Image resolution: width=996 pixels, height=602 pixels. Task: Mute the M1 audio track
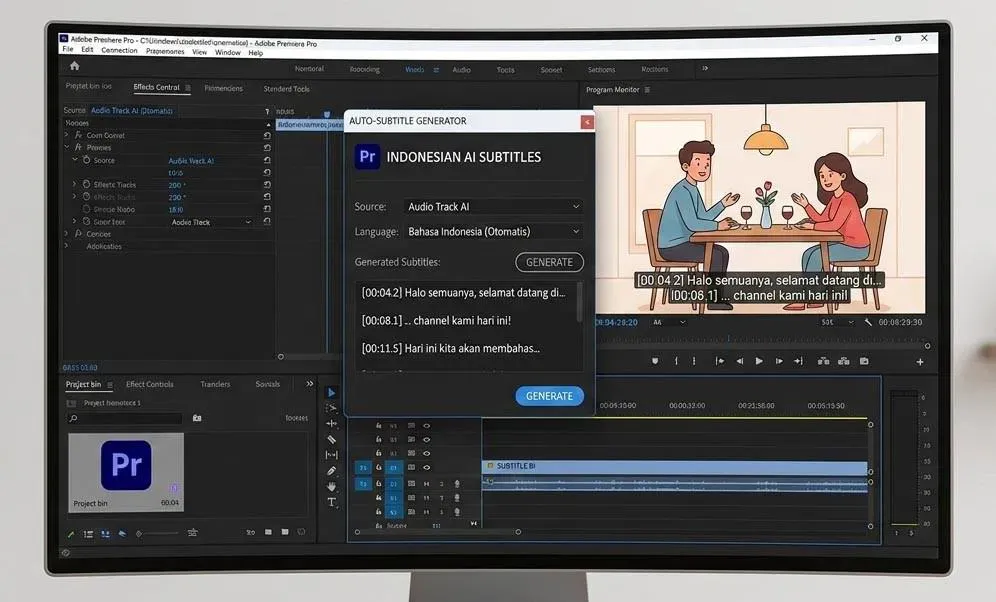(427, 484)
